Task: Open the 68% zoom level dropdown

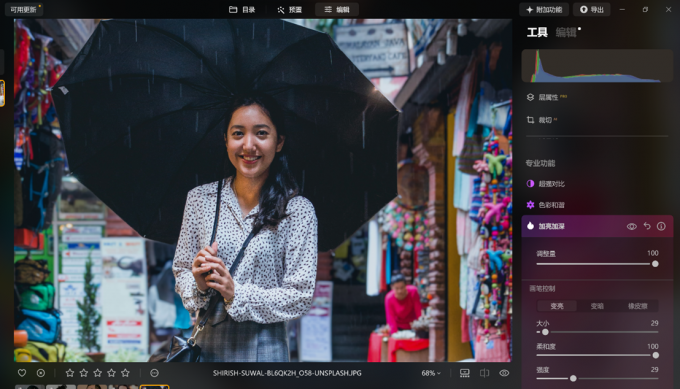Action: click(431, 373)
